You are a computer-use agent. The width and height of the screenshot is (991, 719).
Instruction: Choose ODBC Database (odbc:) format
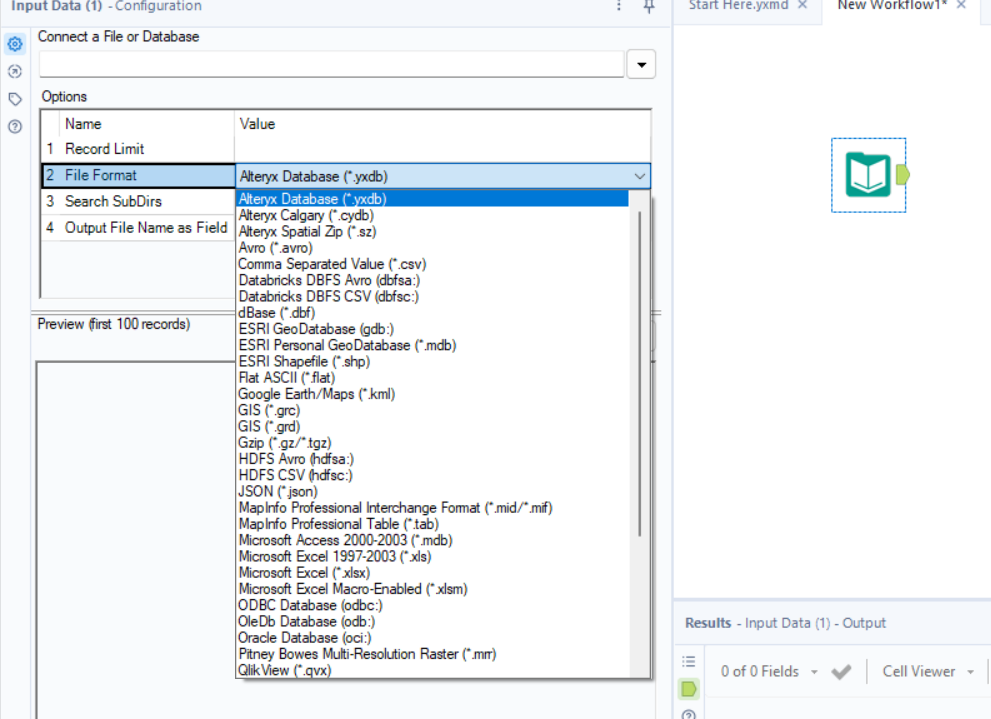coord(432,606)
